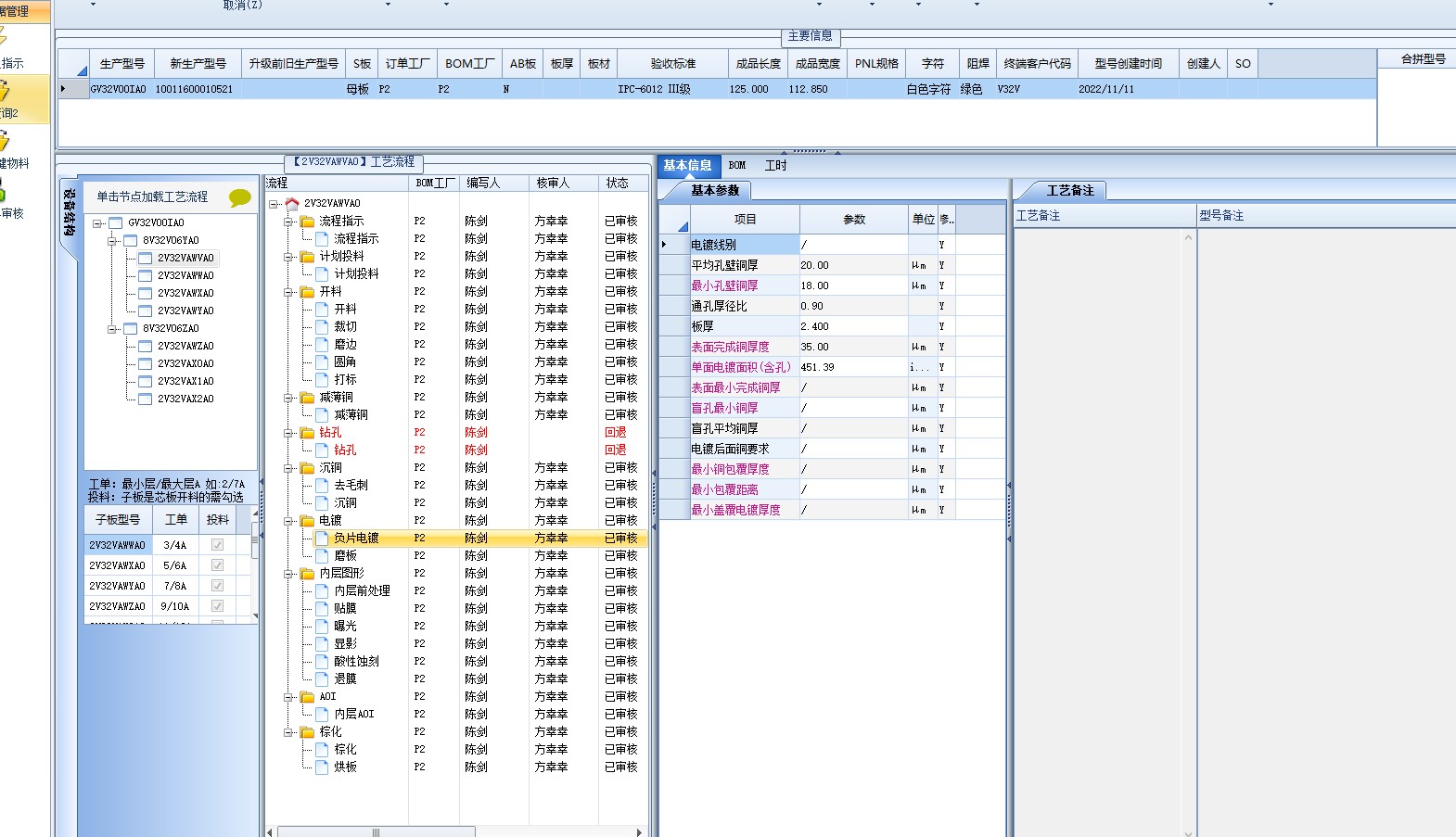Collapse the 开料 folder expander
The width and height of the screenshot is (1456, 837).
click(x=288, y=291)
